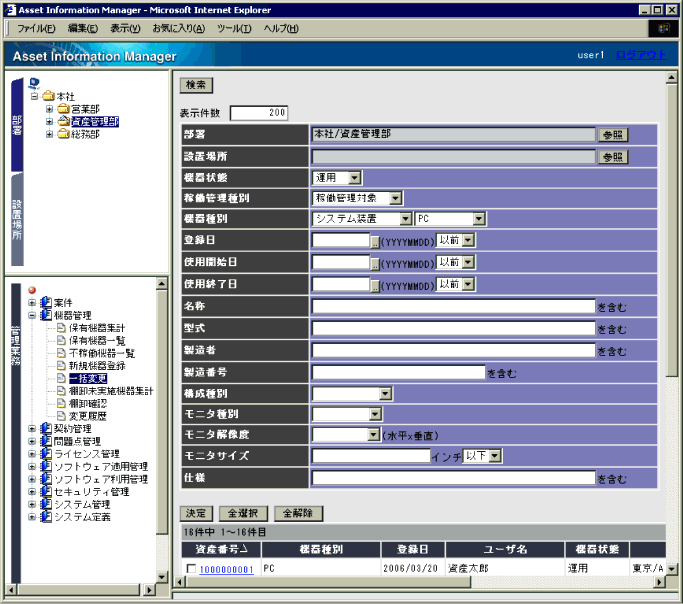The image size is (683, 604).
Task: Open the 稼働管理種別 dropdown
Action: pos(396,198)
